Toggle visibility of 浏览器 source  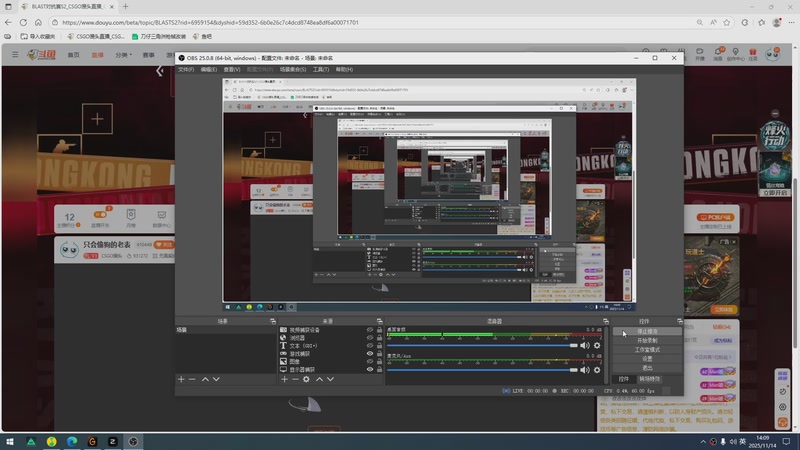(370, 338)
